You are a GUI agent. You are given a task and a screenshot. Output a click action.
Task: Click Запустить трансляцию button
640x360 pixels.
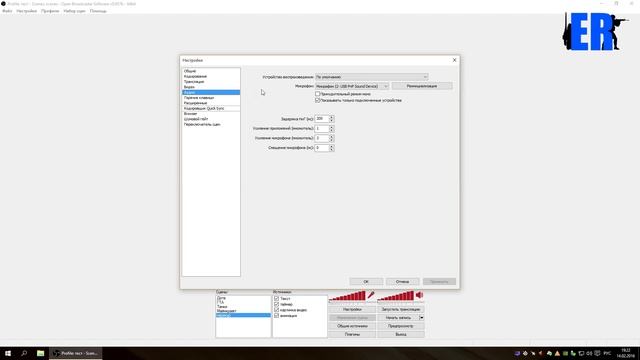point(401,309)
